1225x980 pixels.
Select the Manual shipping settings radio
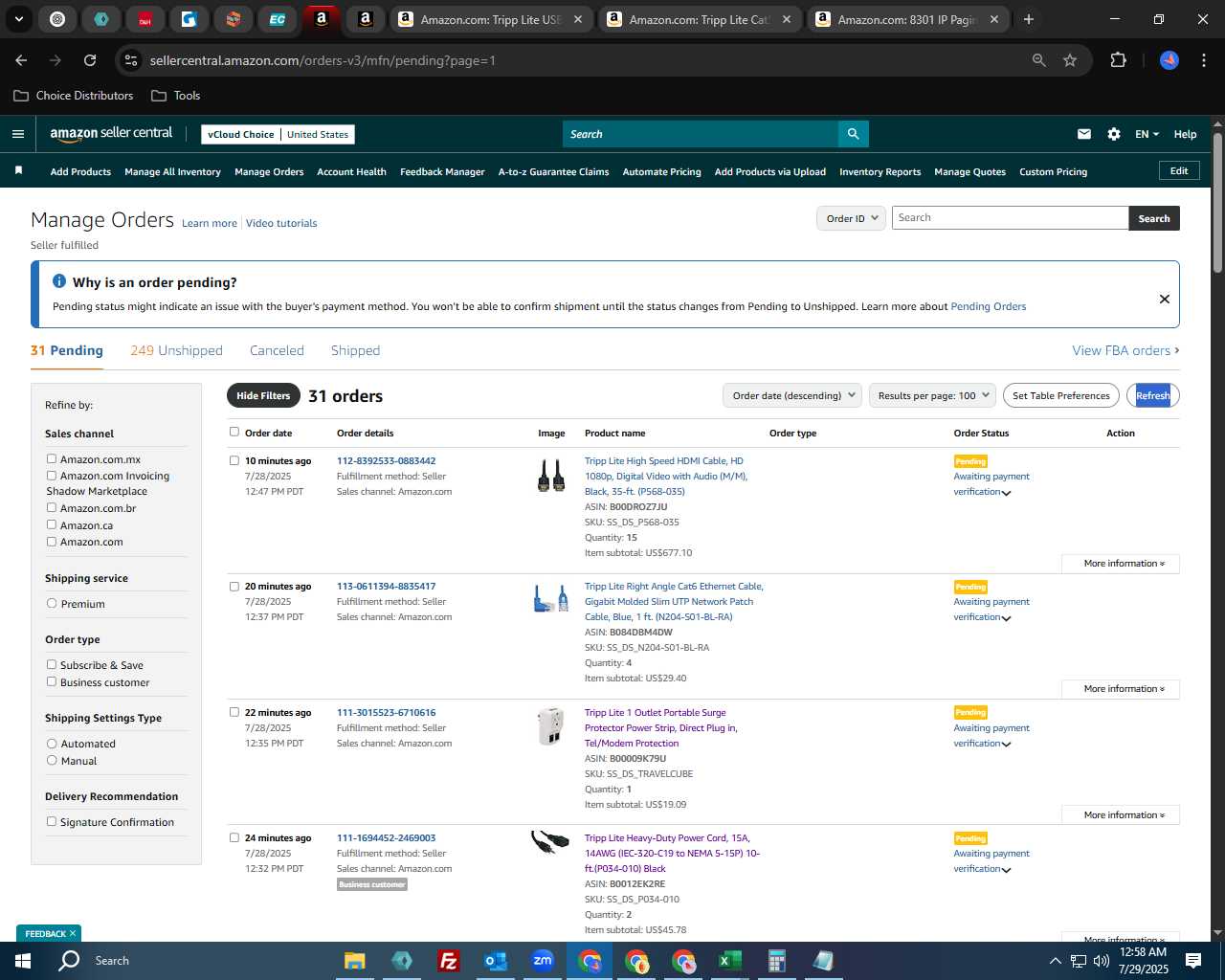point(52,760)
